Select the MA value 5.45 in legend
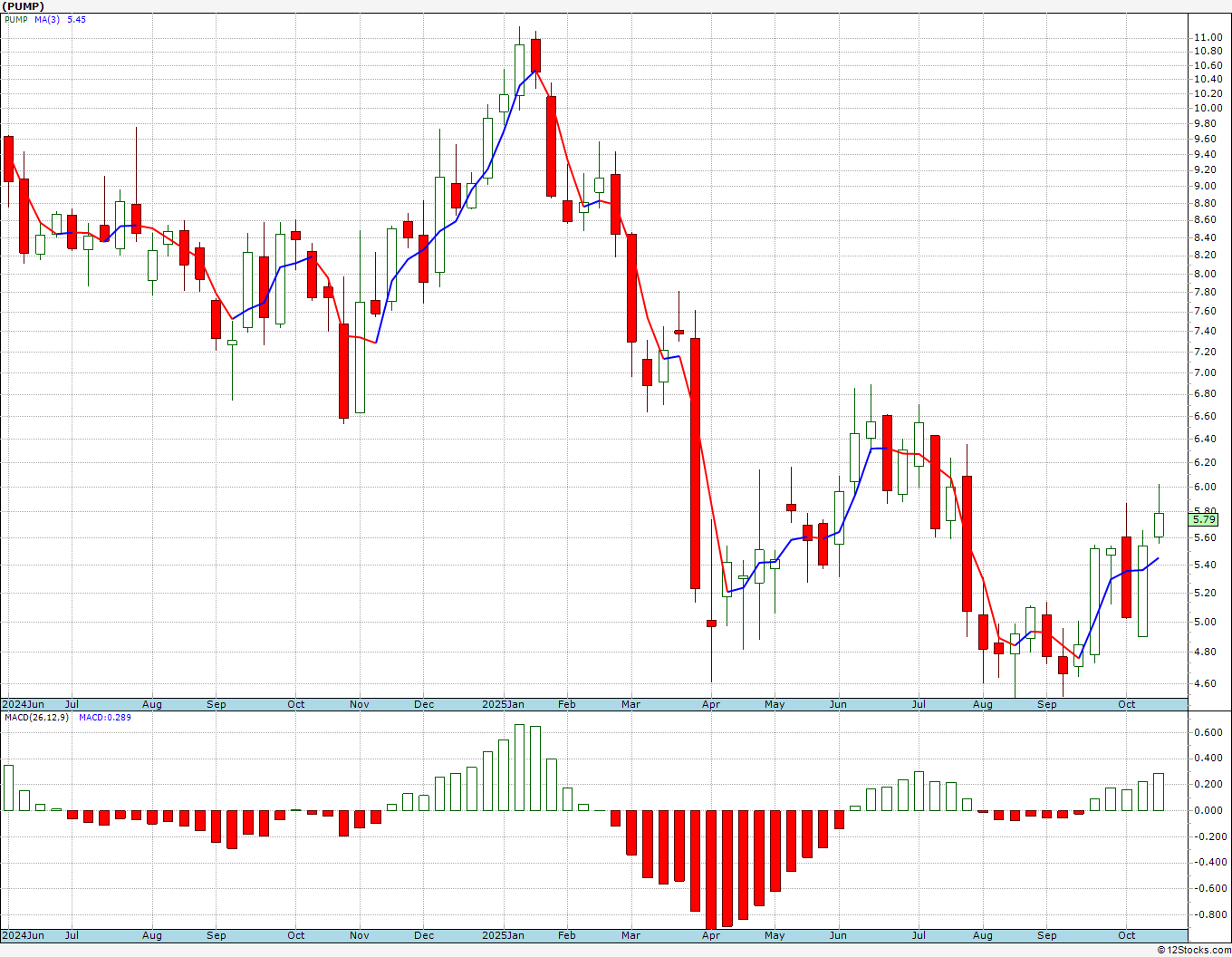This screenshot has width=1232, height=957. [x=76, y=19]
